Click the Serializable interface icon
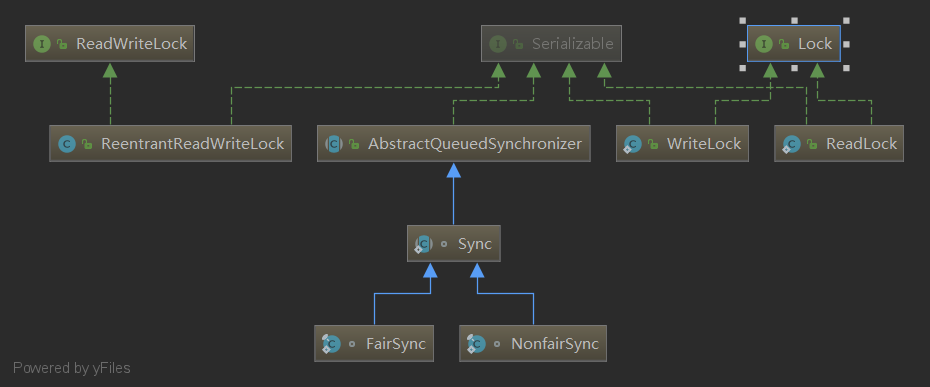 (498, 44)
